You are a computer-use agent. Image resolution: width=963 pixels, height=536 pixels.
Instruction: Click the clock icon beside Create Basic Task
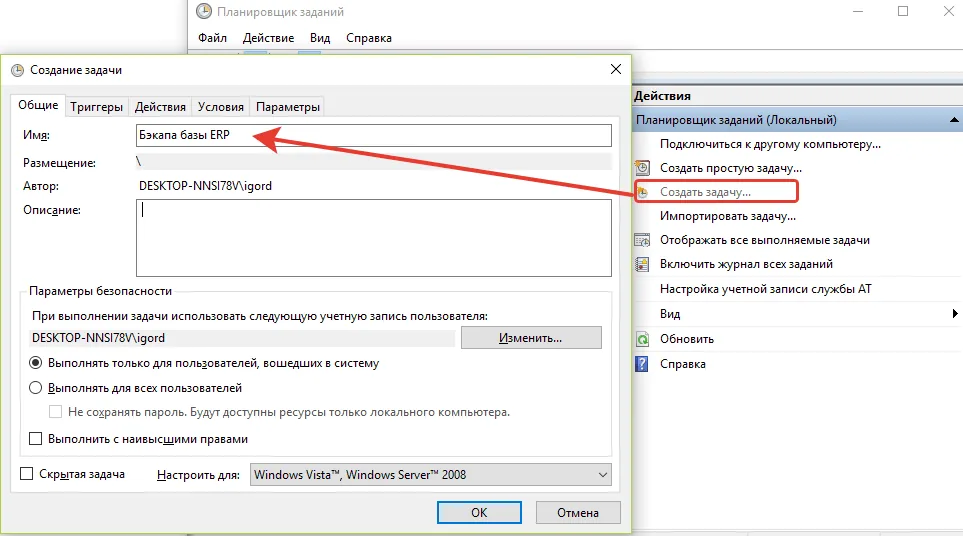[x=642, y=168]
